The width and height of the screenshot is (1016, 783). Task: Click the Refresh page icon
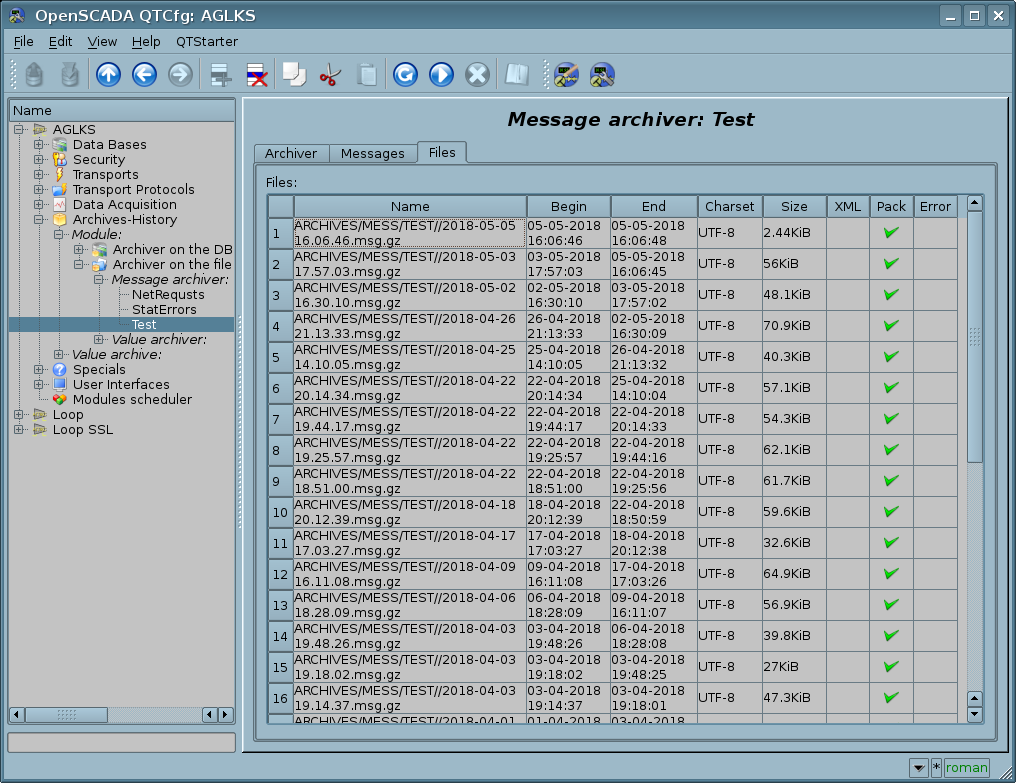[405, 74]
